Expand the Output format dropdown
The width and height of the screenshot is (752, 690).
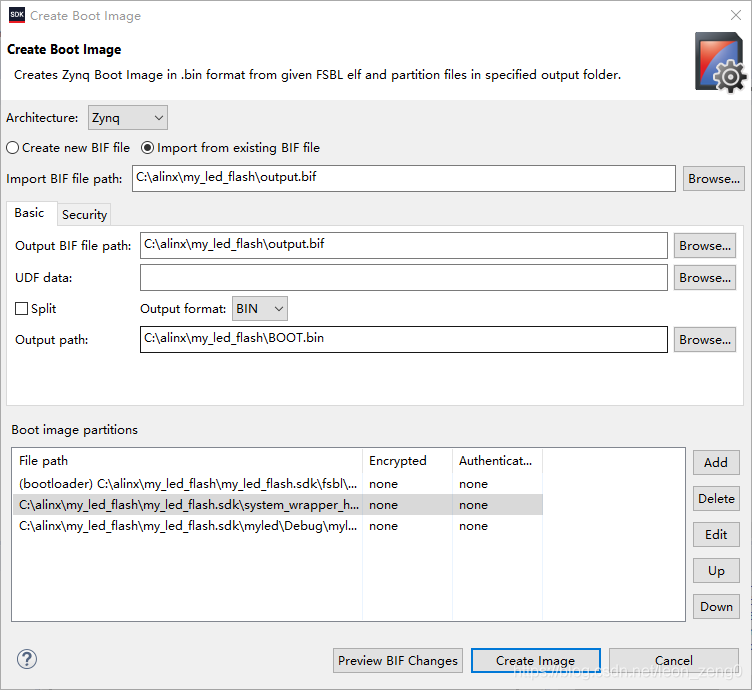[x=260, y=309]
